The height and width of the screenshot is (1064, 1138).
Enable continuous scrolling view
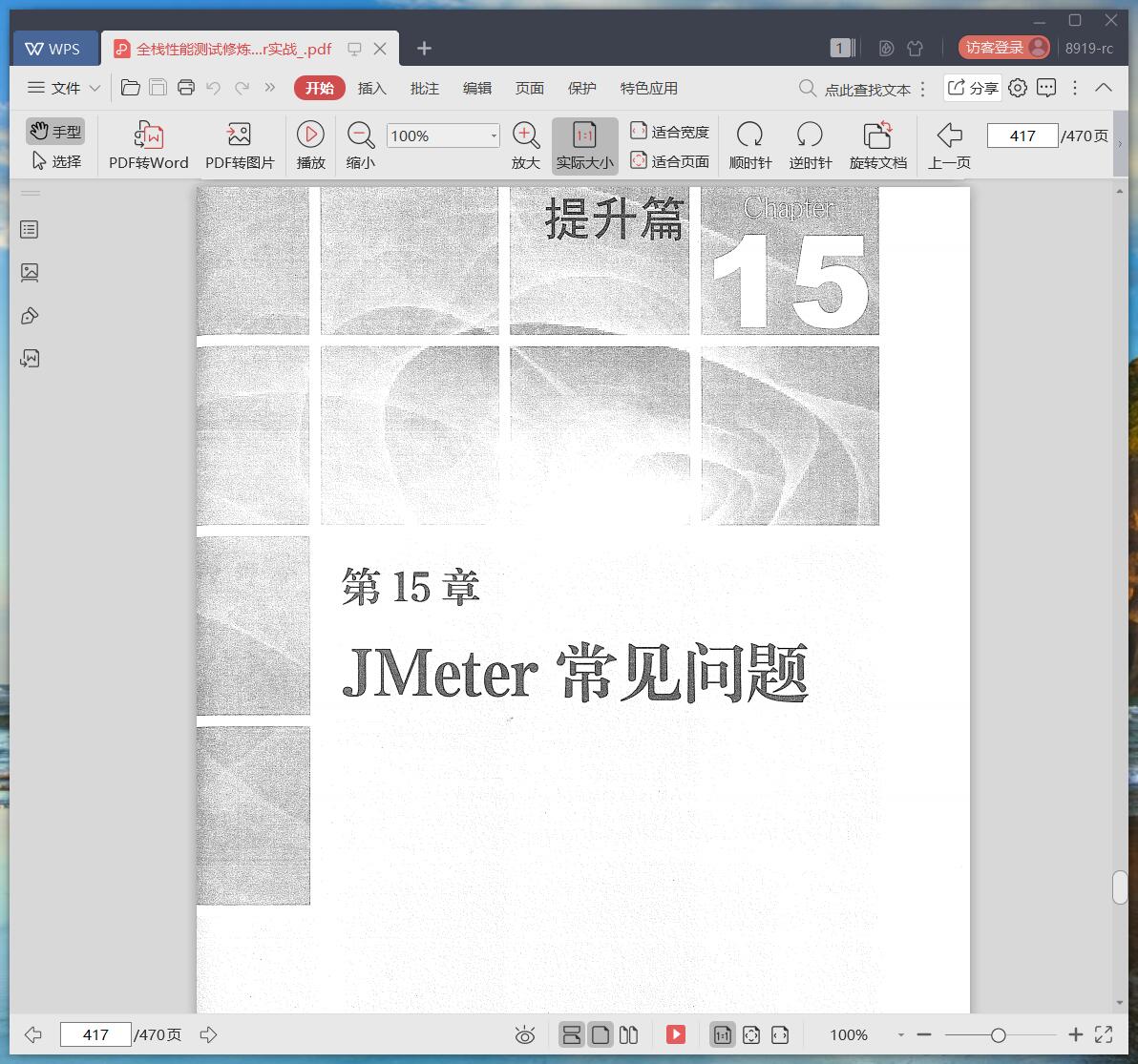(571, 1034)
